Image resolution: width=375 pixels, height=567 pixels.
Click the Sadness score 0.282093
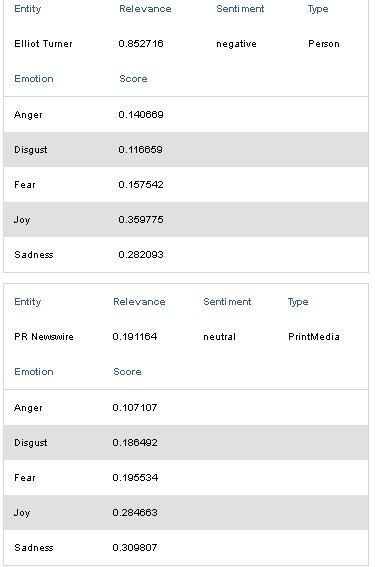[x=141, y=255]
